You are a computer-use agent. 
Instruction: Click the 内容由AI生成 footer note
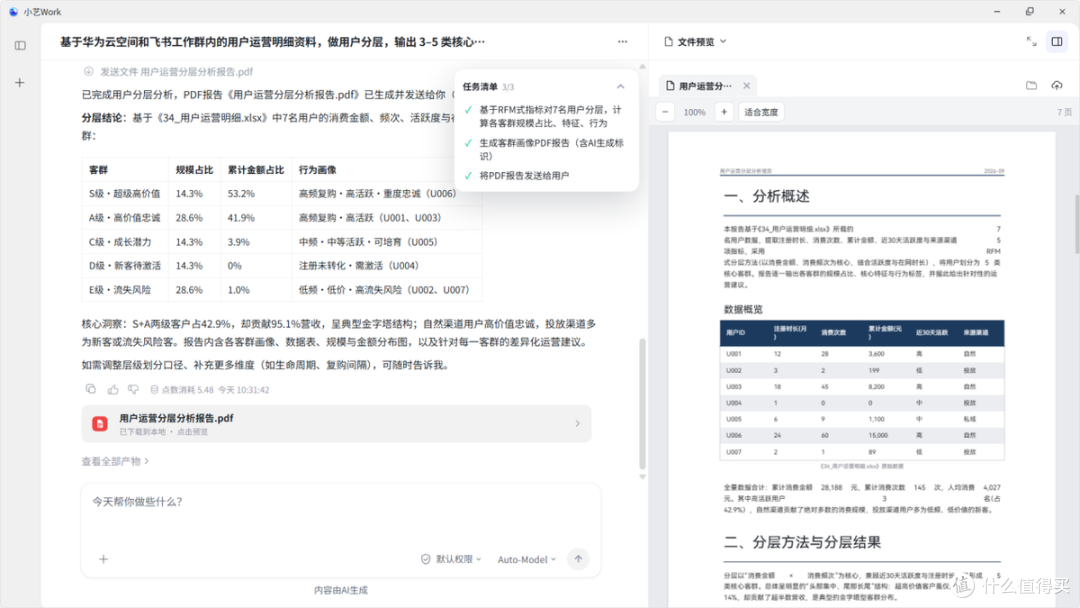(x=341, y=590)
